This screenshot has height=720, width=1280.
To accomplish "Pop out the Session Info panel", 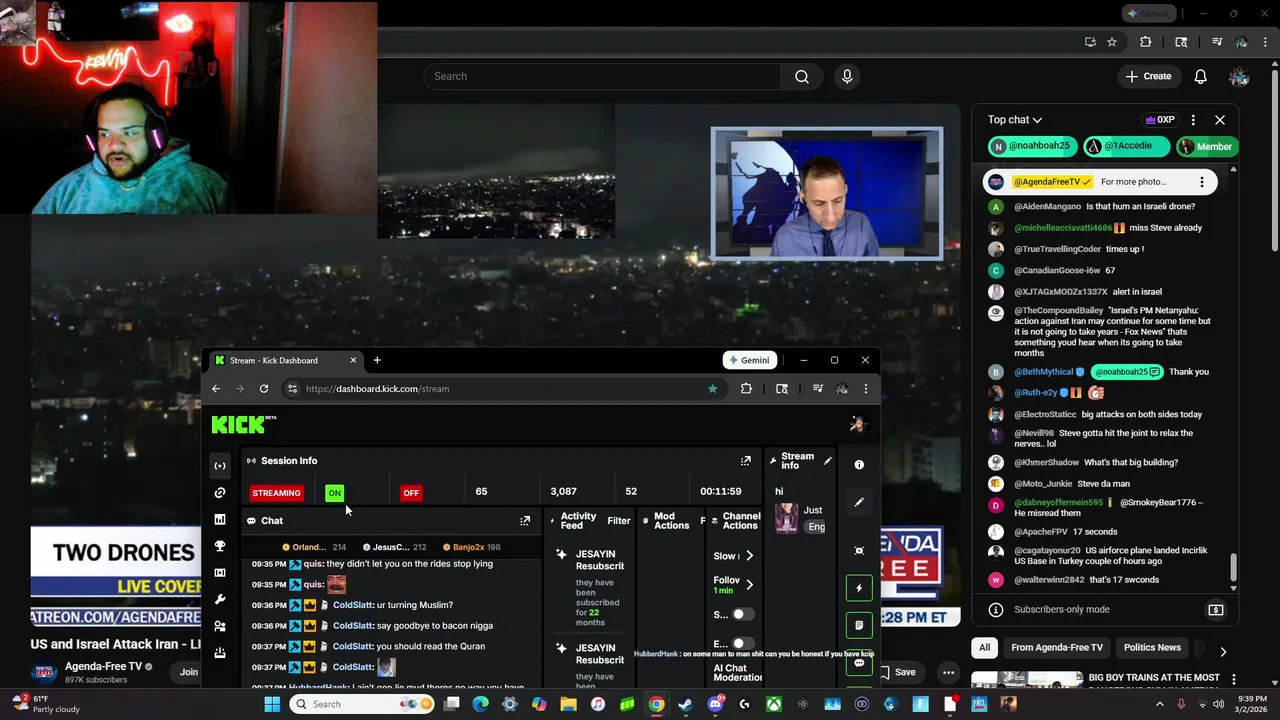I will (x=745, y=461).
